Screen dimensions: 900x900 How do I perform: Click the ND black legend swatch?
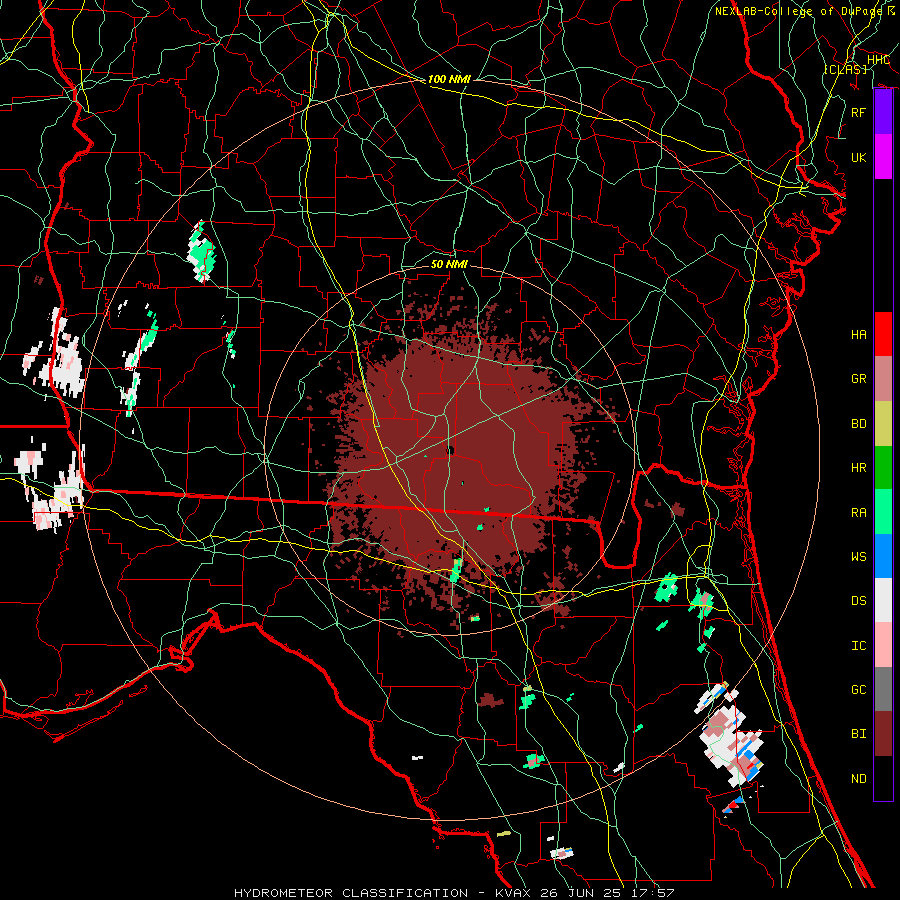point(883,778)
